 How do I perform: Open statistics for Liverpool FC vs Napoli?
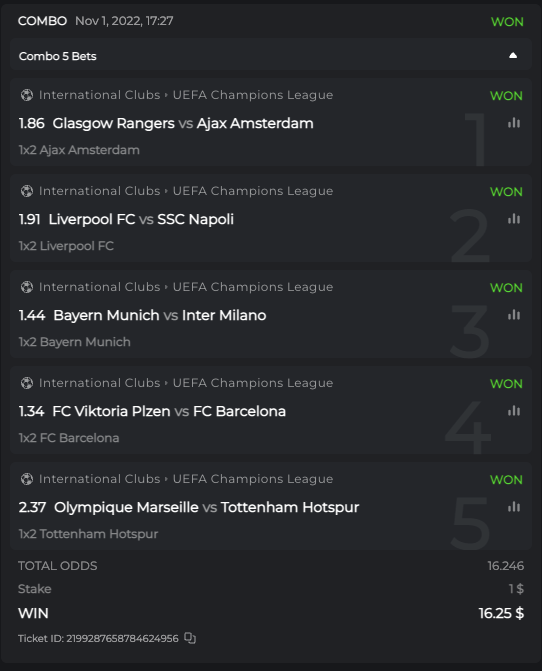click(x=514, y=219)
